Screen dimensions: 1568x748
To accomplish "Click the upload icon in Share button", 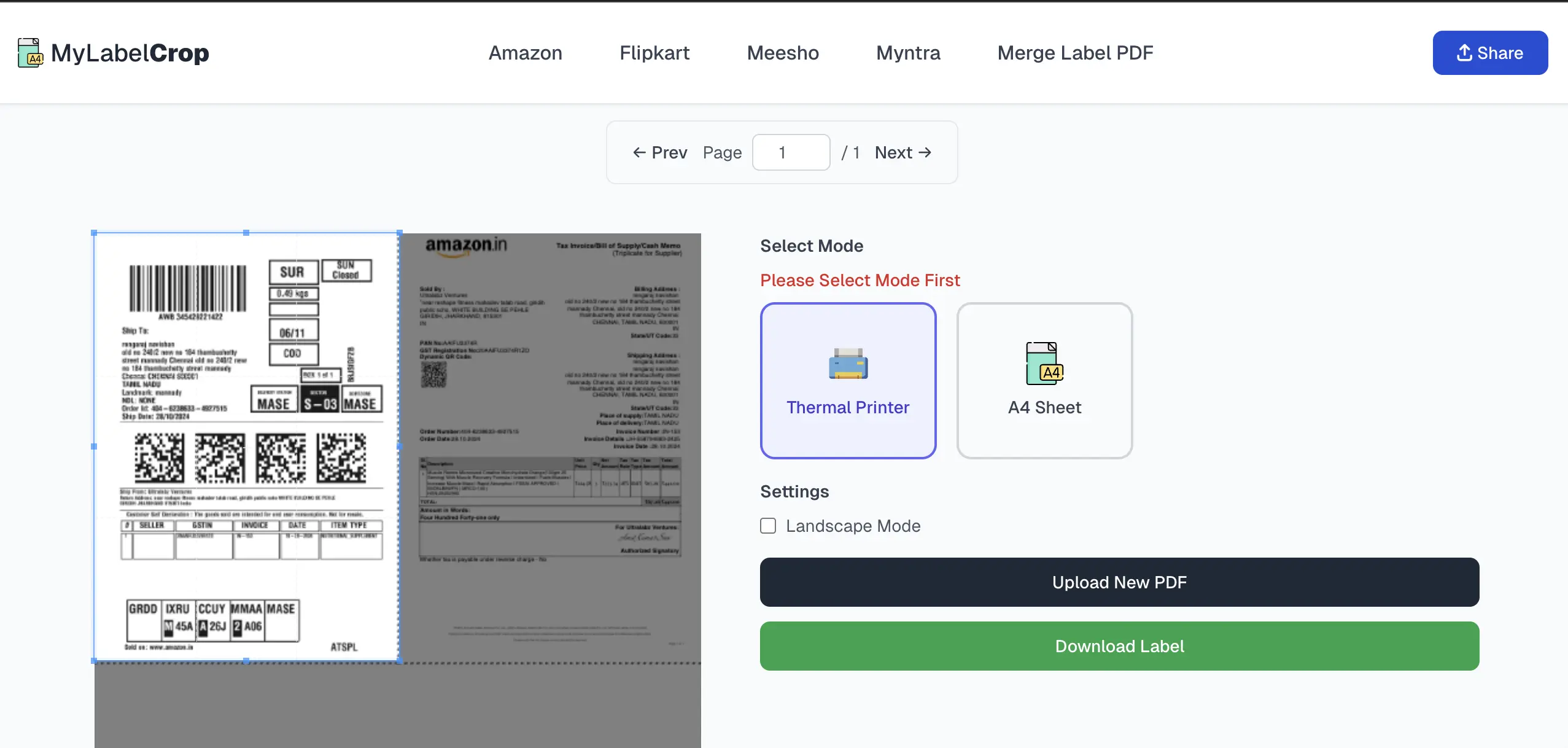I will pyautogui.click(x=1465, y=53).
